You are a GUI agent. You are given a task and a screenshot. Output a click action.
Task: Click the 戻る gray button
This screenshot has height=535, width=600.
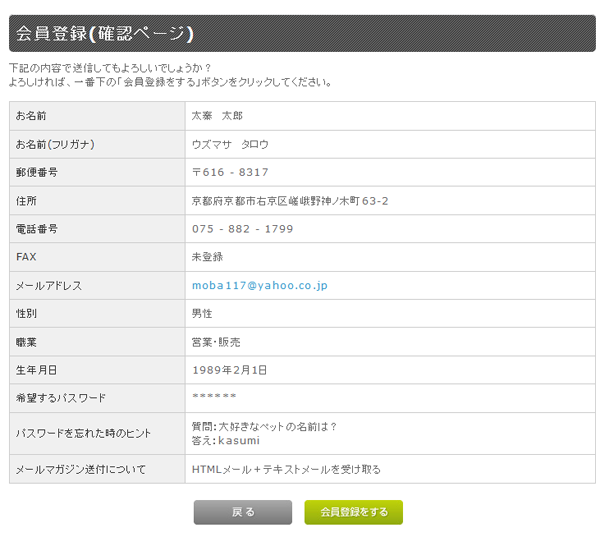243,512
